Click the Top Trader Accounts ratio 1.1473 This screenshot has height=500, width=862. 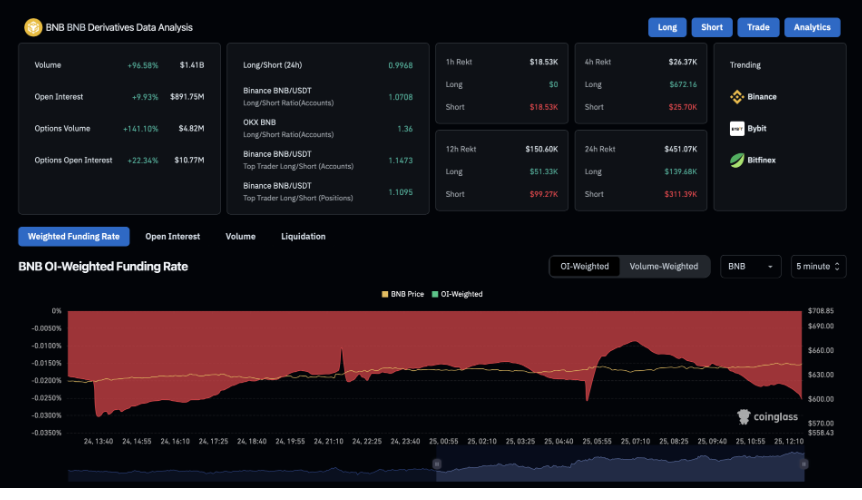tap(400, 160)
